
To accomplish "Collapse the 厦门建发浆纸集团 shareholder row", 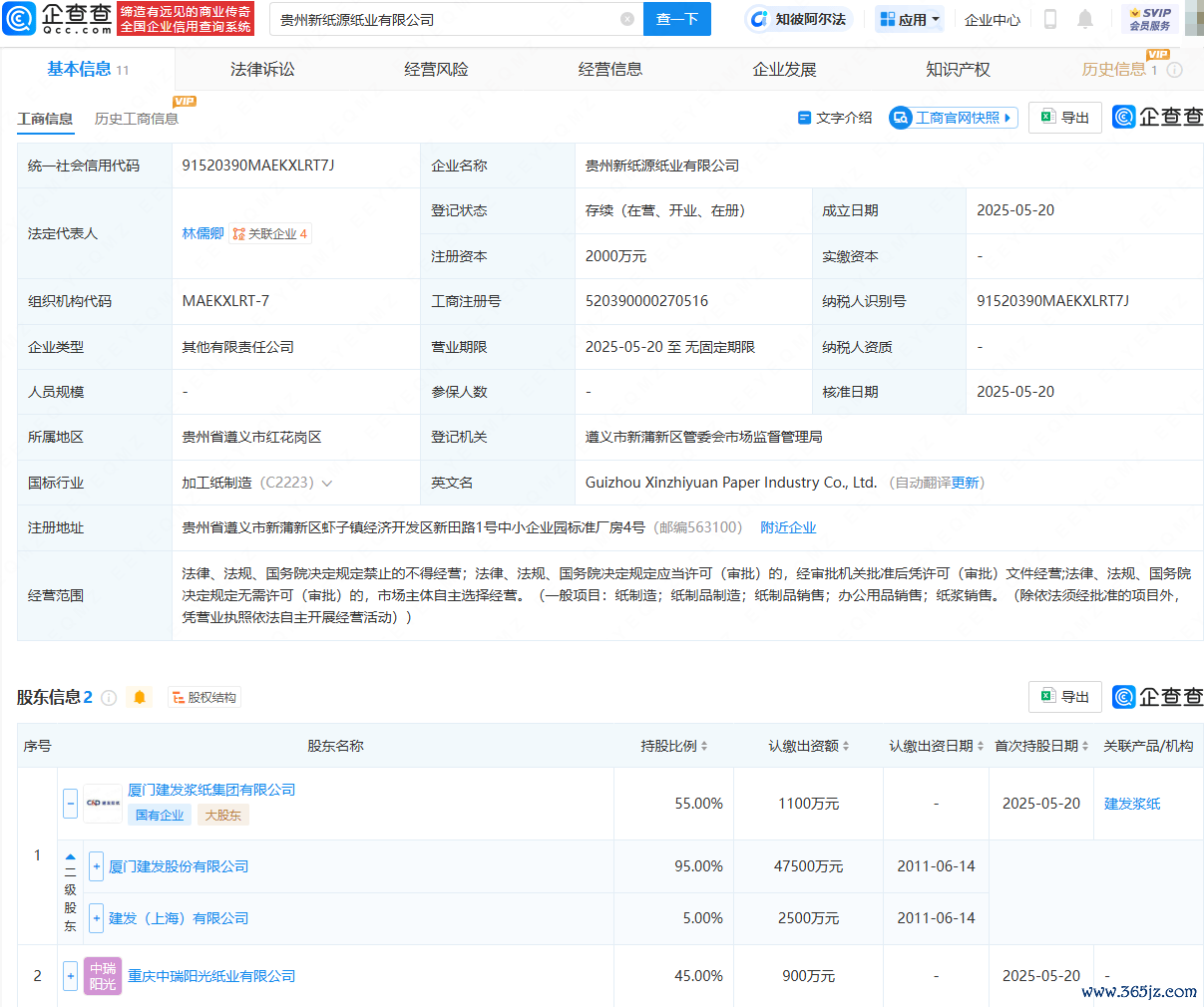I will tap(70, 803).
